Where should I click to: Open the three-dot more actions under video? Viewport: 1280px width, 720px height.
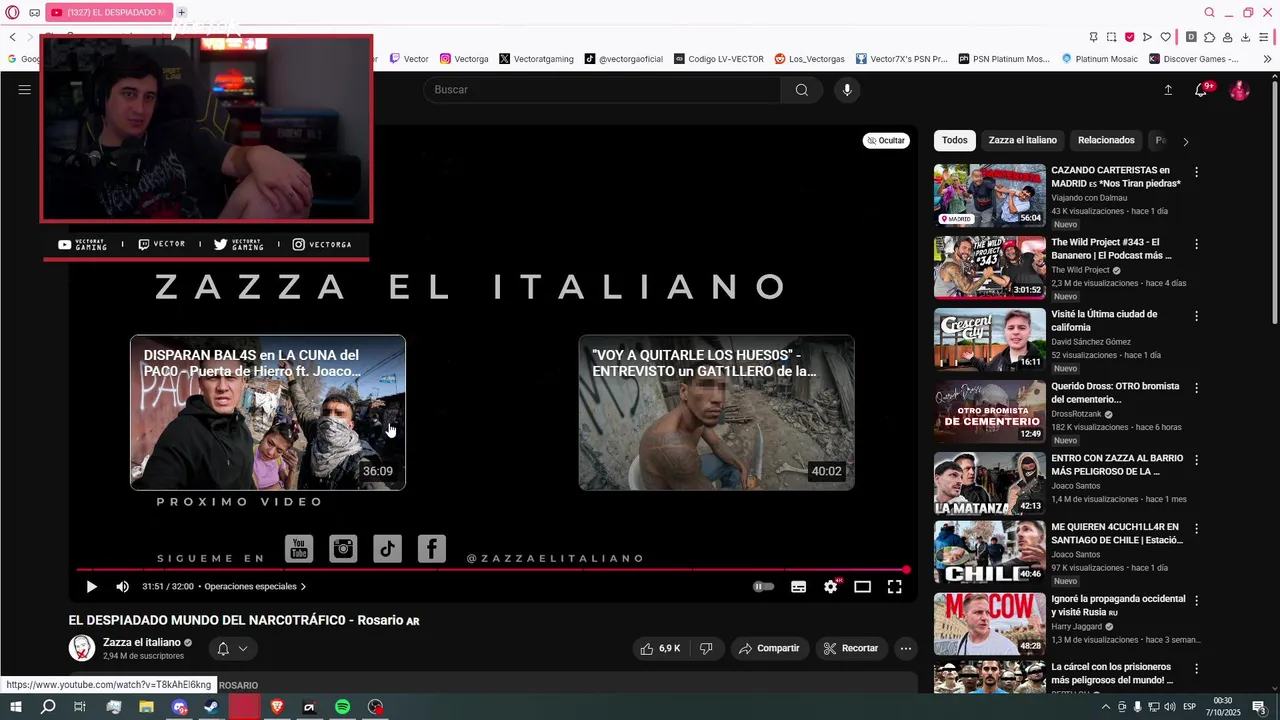point(905,648)
